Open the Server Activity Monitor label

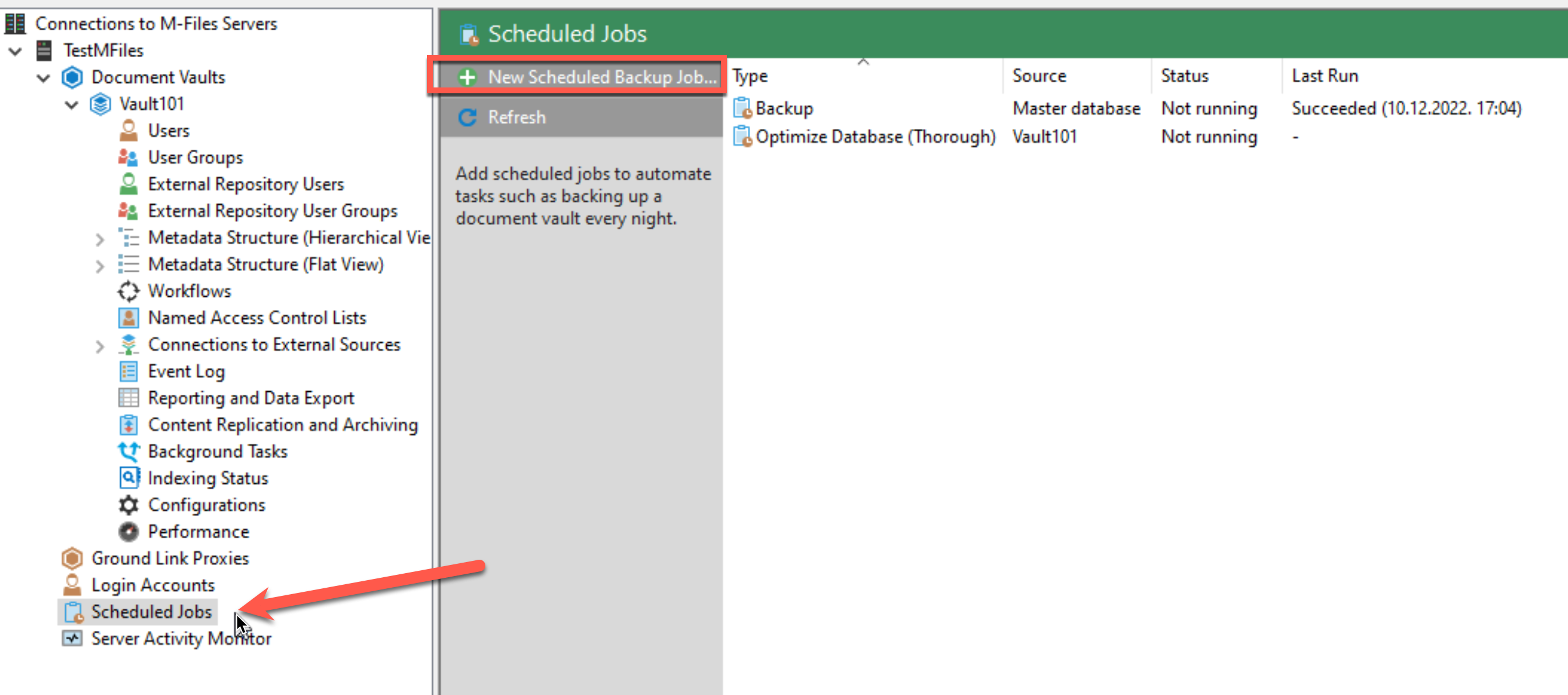[181, 638]
